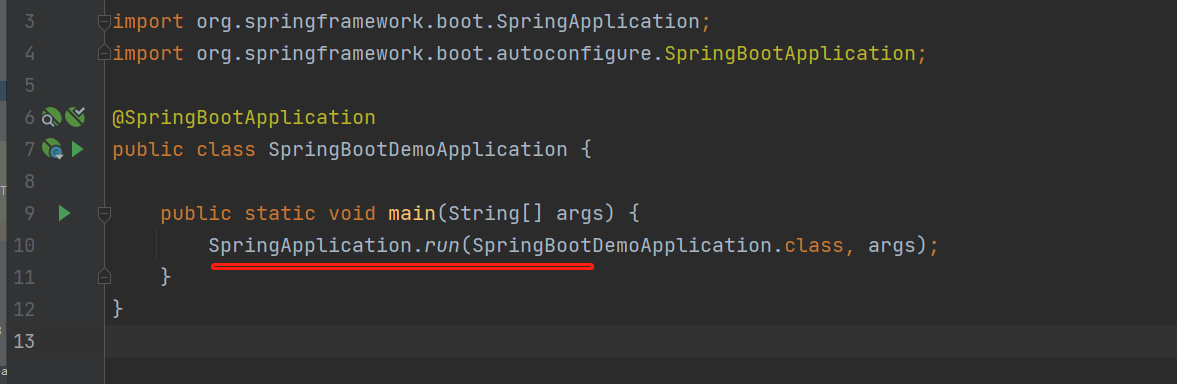The image size is (1177, 384).
Task: Click the args parameter in main signature
Action: (579, 214)
